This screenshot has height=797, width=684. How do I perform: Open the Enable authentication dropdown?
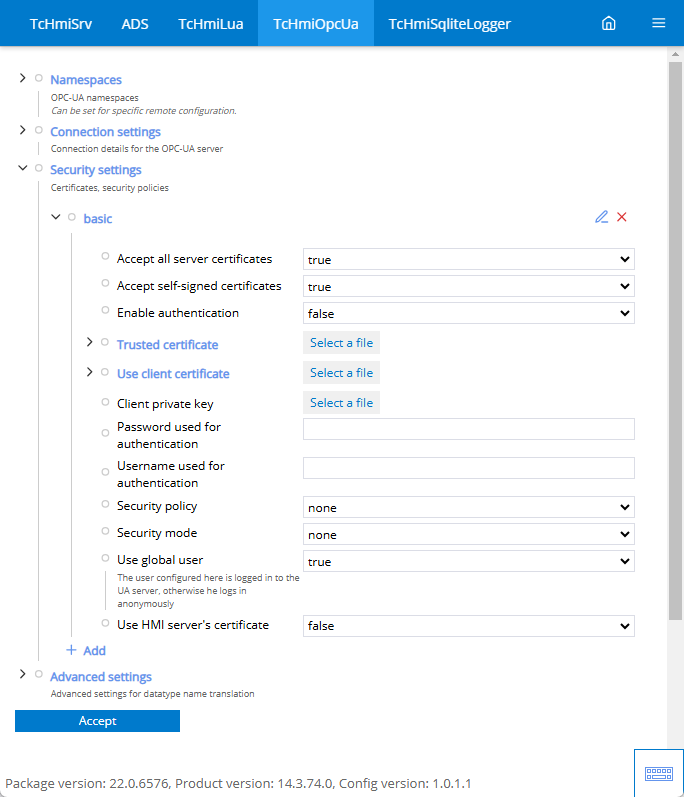pyautogui.click(x=469, y=313)
